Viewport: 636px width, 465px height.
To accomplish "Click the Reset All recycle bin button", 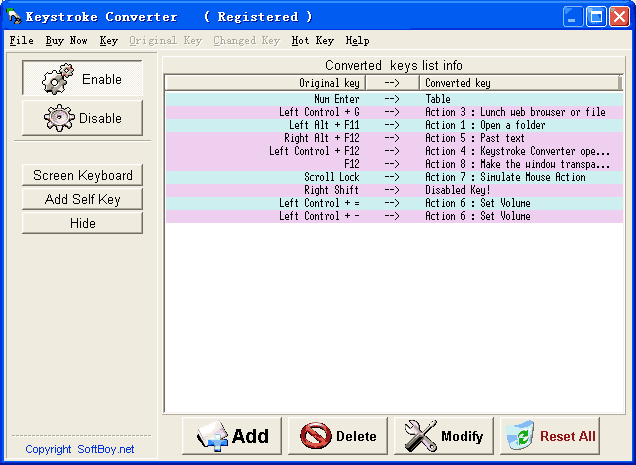I will pos(550,436).
